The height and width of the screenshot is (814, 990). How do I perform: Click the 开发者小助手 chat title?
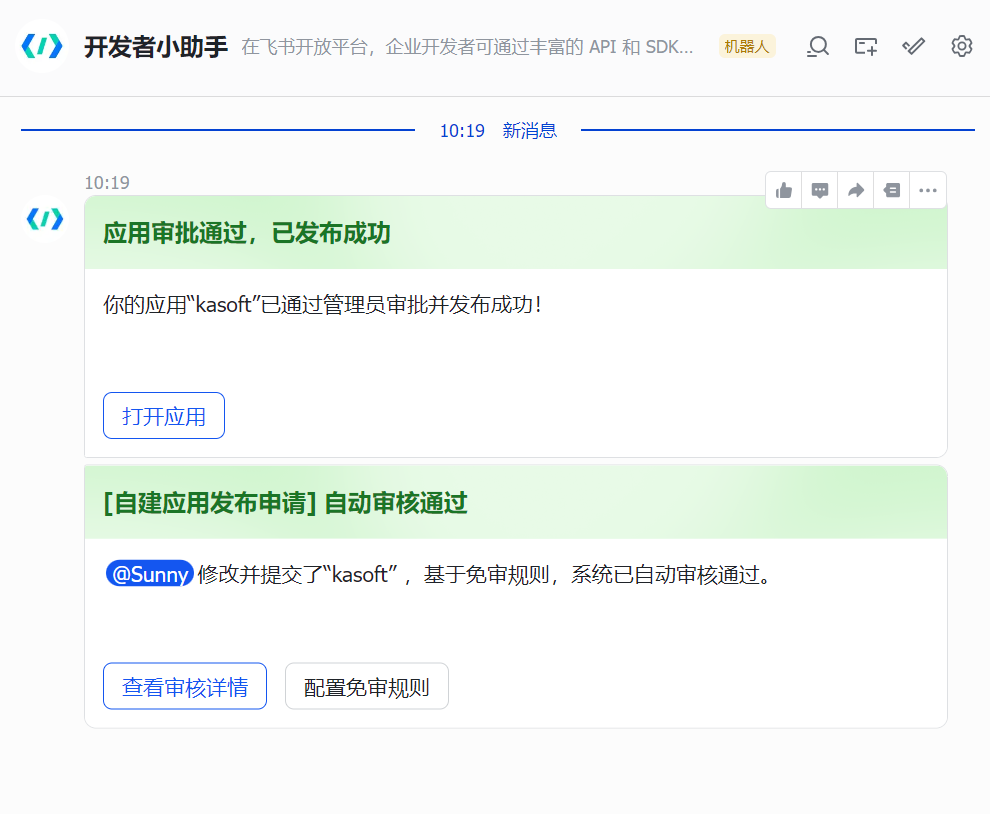point(156,46)
